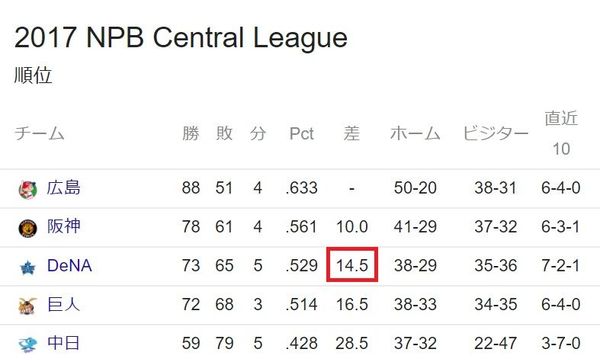Click the 勝 wins column header
This screenshot has height=362, width=600.
click(x=191, y=134)
